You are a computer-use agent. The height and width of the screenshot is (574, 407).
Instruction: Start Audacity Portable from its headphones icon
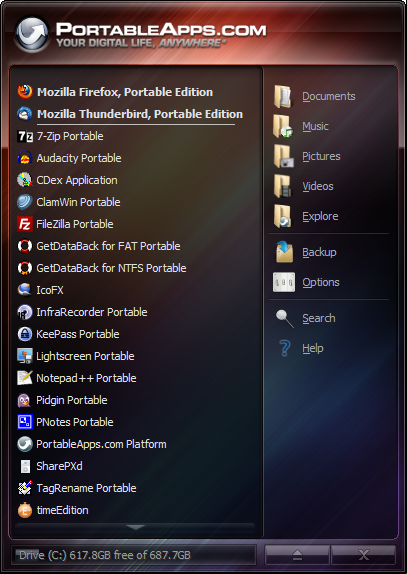click(25, 158)
